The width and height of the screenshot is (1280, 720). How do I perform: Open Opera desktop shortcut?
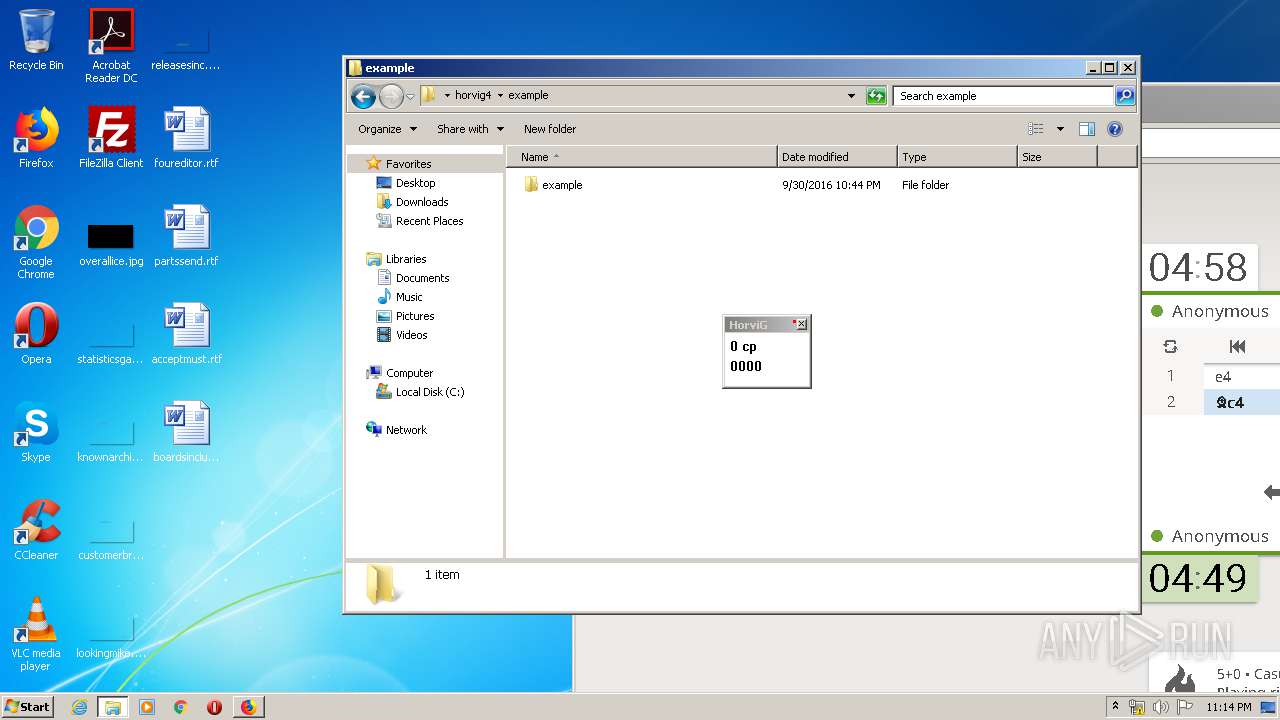(x=36, y=334)
